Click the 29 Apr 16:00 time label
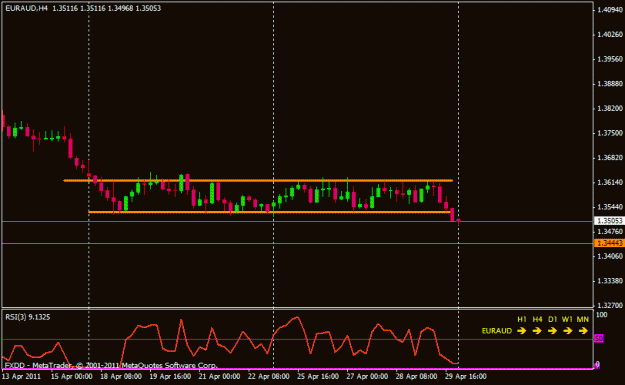625x385 pixels. tap(466, 376)
